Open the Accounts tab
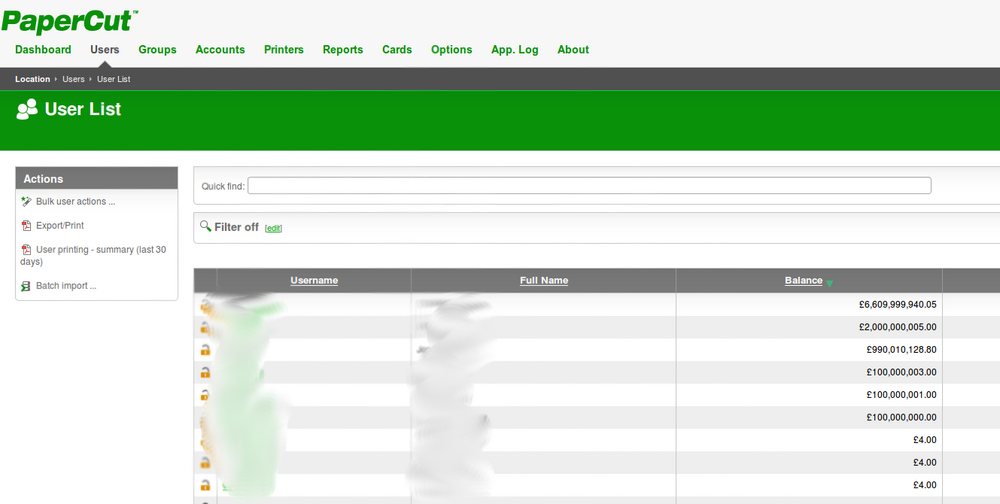Image resolution: width=1000 pixels, height=504 pixels. pos(220,50)
